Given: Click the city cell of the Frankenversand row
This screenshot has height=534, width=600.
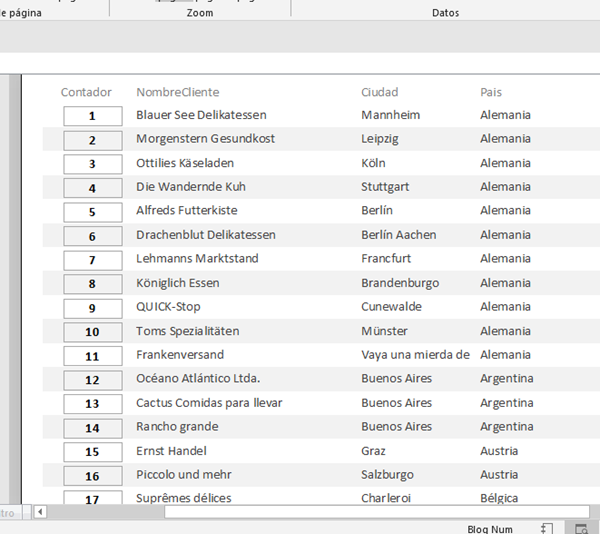Looking at the screenshot, I should click(416, 355).
